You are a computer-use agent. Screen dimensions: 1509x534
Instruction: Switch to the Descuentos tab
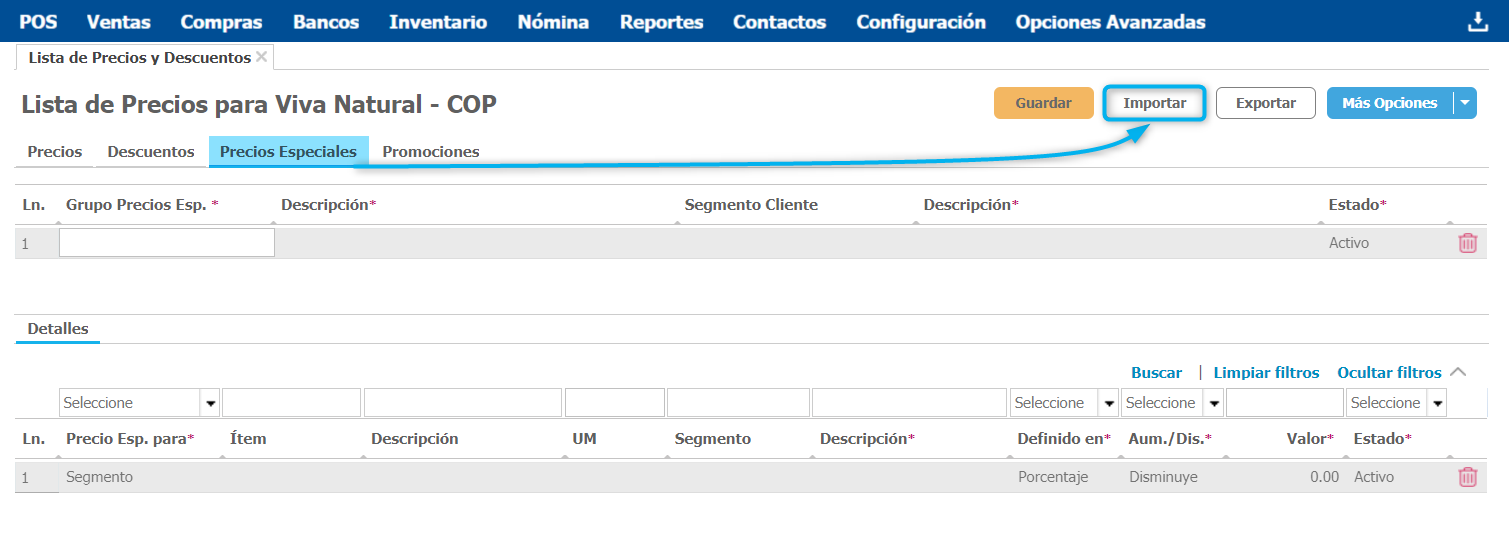[151, 152]
